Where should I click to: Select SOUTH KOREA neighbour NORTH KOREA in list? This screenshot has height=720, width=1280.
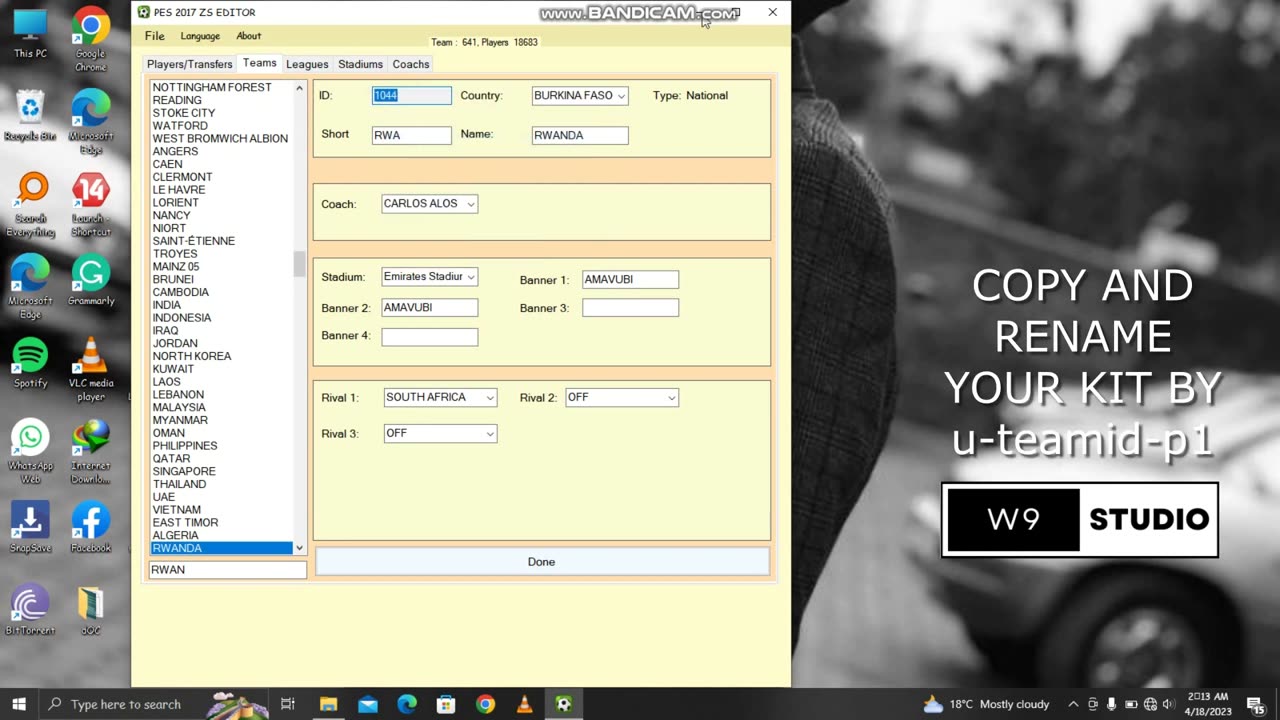(x=192, y=356)
